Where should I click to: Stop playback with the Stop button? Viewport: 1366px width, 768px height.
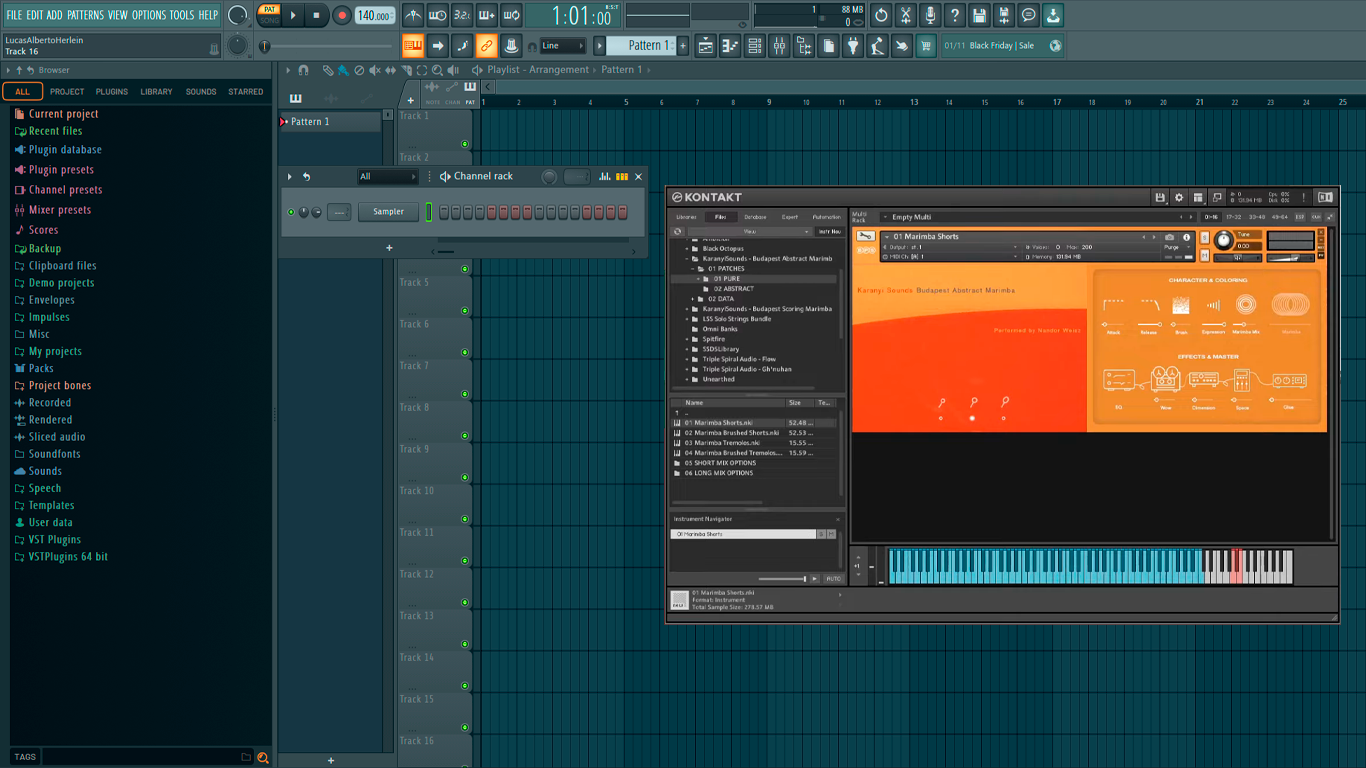316,15
